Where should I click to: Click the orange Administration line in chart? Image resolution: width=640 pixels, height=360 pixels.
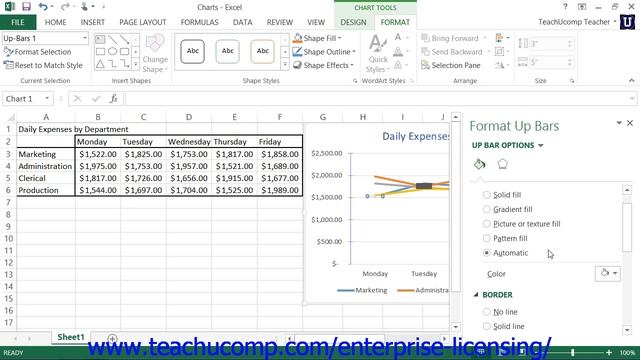tap(395, 181)
